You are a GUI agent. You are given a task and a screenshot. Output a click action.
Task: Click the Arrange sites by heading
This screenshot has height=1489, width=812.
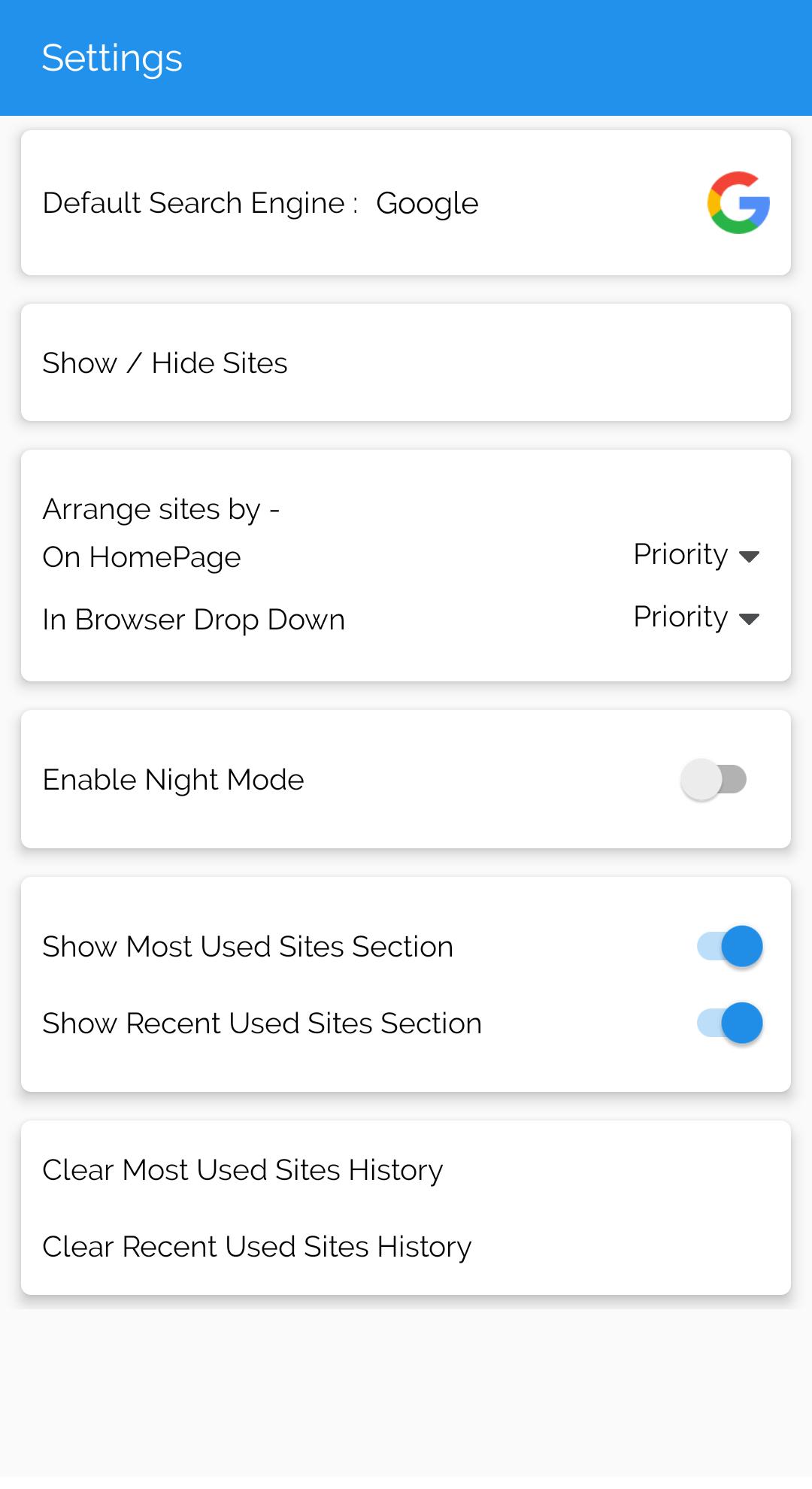pyautogui.click(x=161, y=509)
